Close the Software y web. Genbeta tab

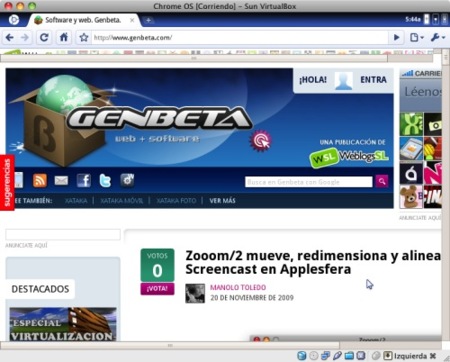132,20
